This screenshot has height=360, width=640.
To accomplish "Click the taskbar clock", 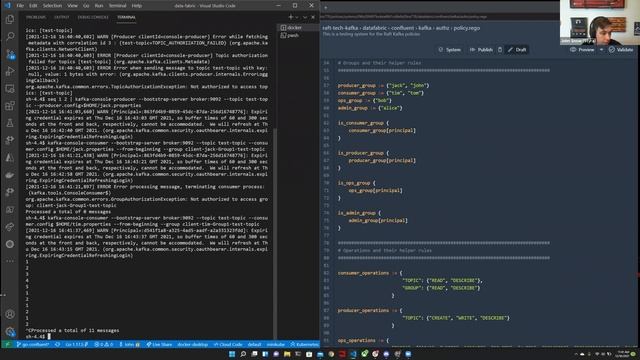I will (623, 354).
